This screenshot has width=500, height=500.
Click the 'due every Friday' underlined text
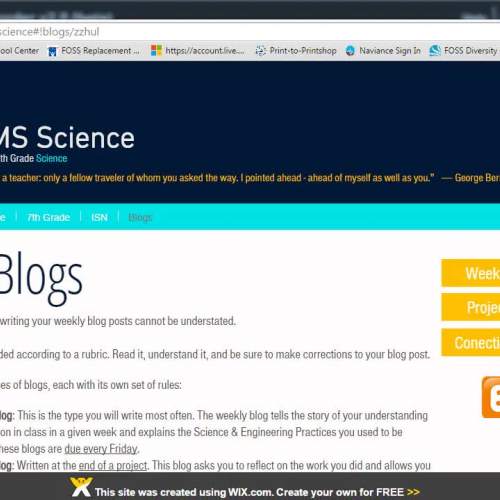[x=101, y=449]
